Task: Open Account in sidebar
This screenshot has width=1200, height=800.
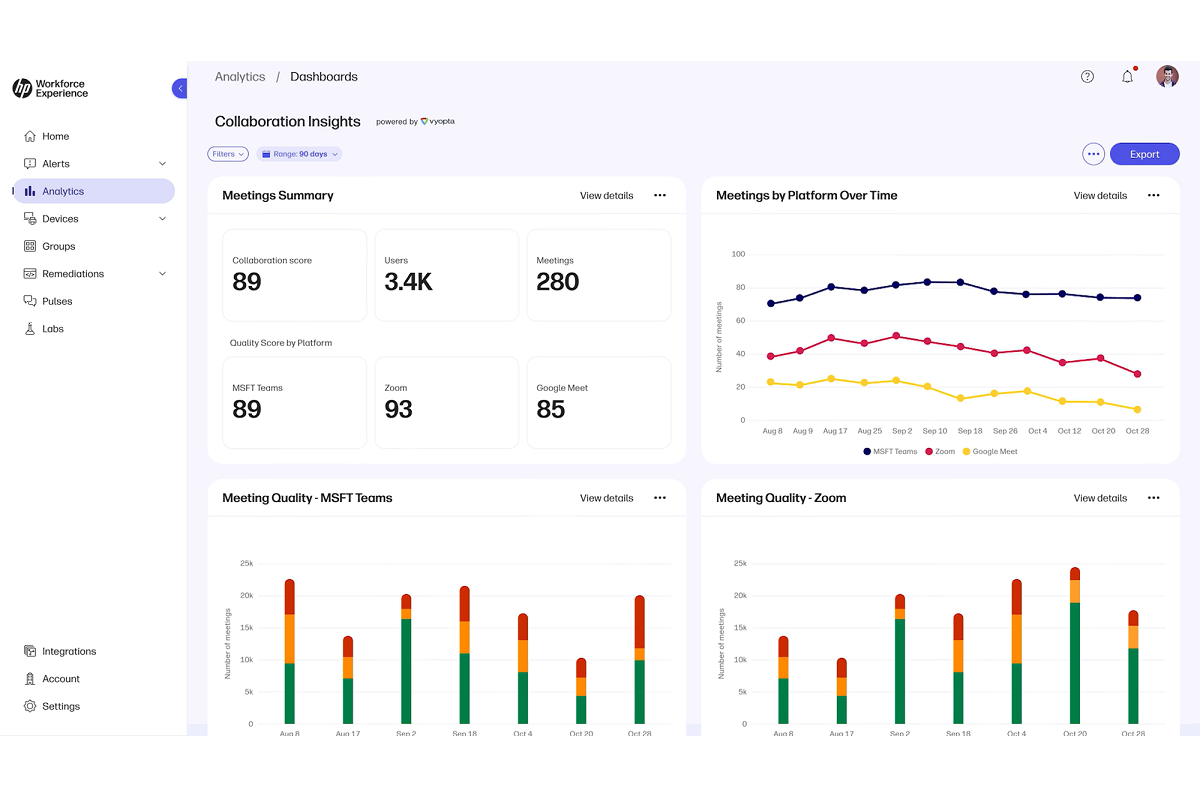Action: tap(94, 679)
